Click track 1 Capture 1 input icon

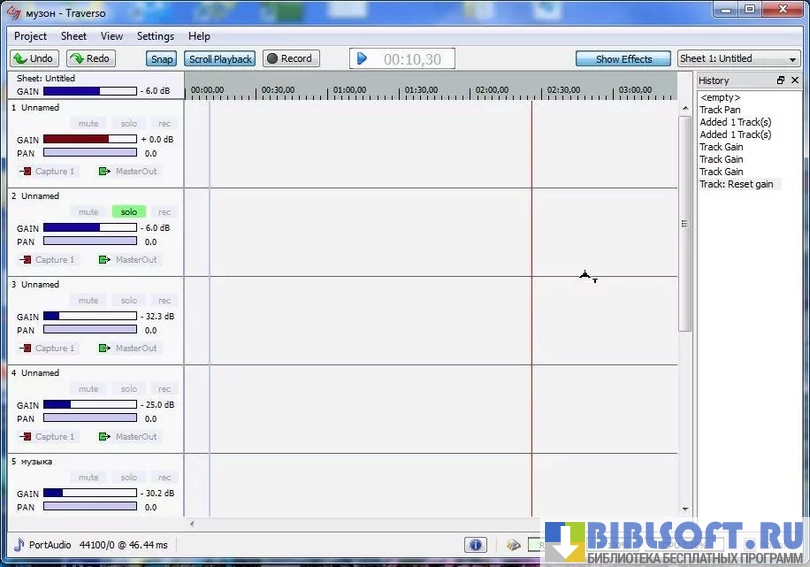25,172
